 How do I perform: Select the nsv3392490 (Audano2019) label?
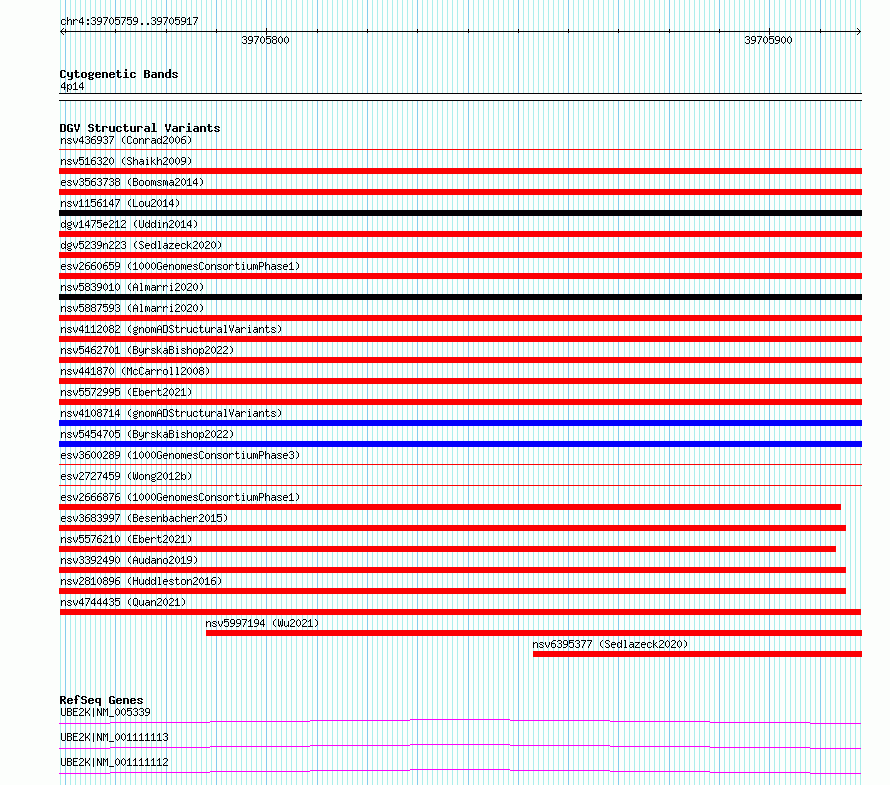click(x=129, y=560)
